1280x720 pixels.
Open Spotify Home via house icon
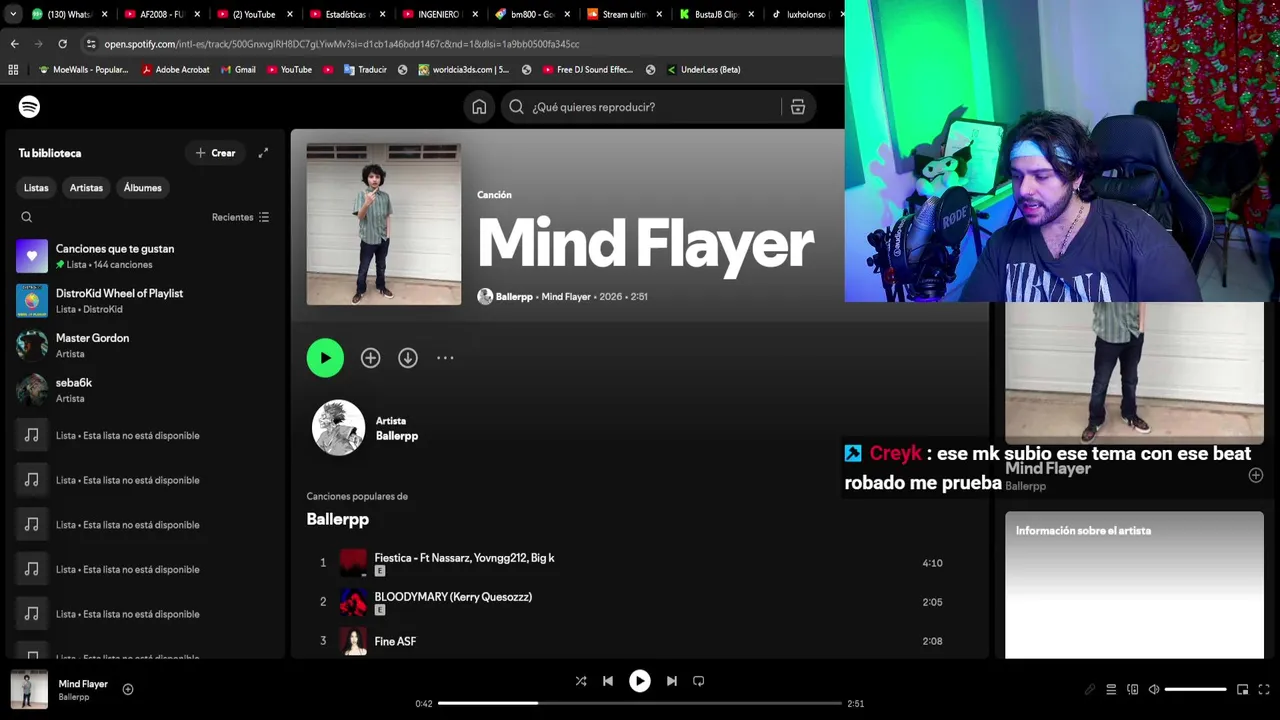pyautogui.click(x=479, y=107)
